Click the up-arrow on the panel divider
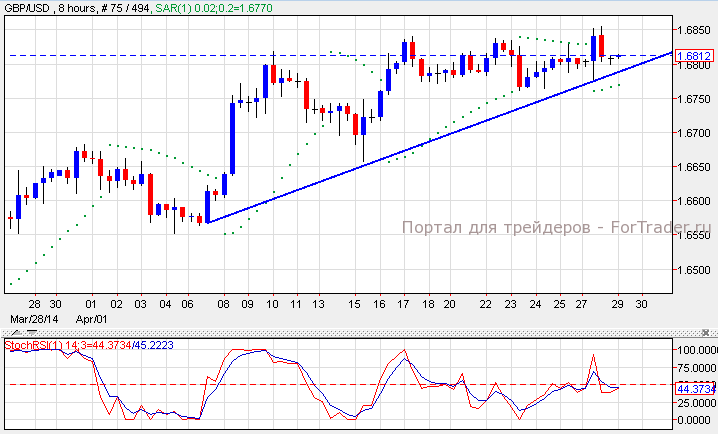This screenshot has width=718, height=434. tap(15, 333)
